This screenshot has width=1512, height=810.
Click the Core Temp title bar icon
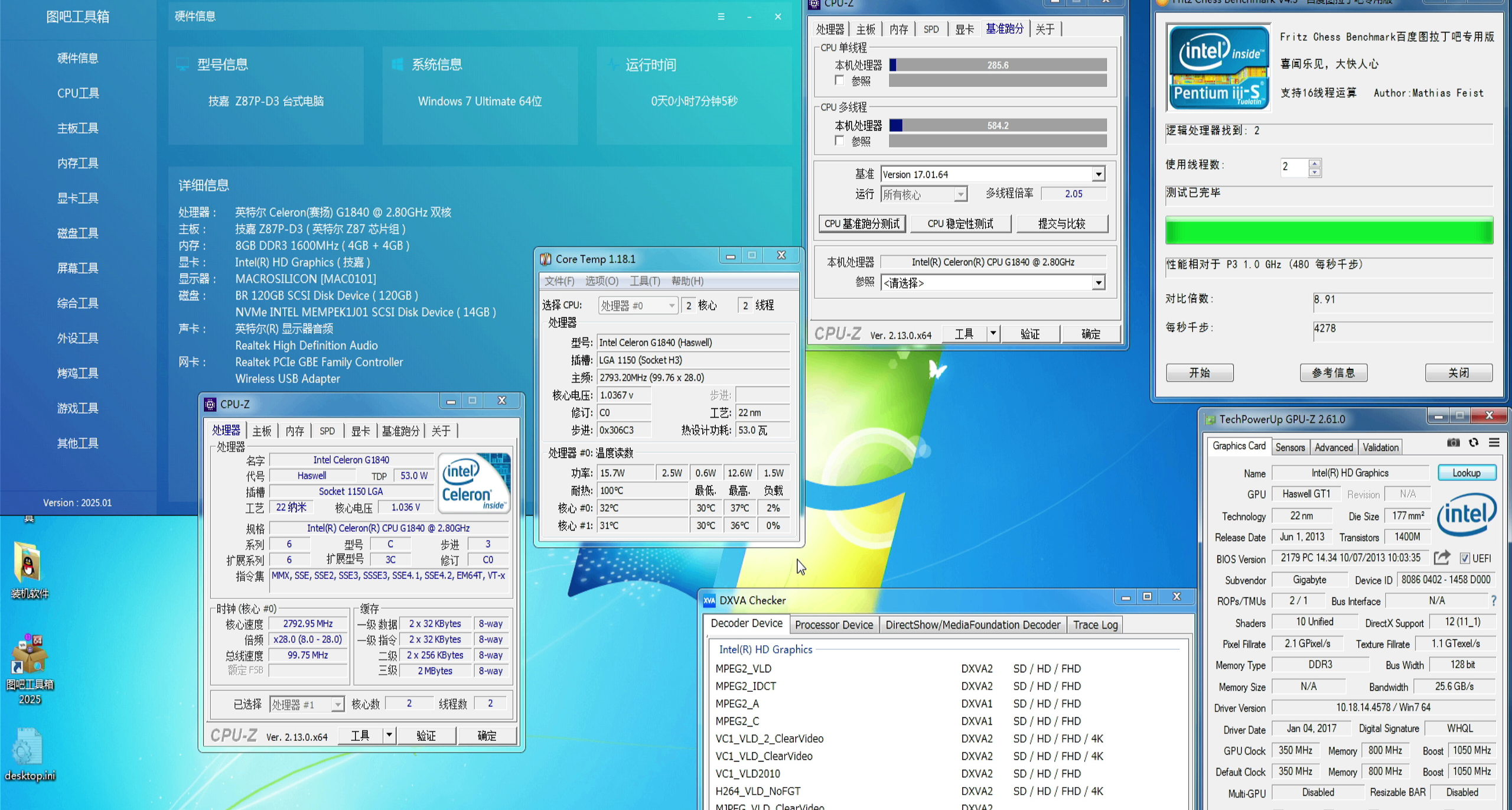[546, 259]
